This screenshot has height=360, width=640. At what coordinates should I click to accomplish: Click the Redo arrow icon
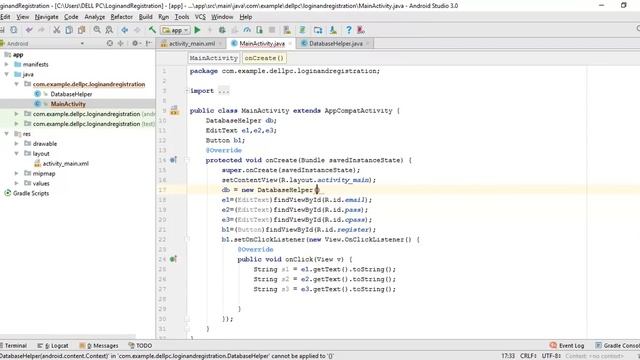(x=41, y=30)
